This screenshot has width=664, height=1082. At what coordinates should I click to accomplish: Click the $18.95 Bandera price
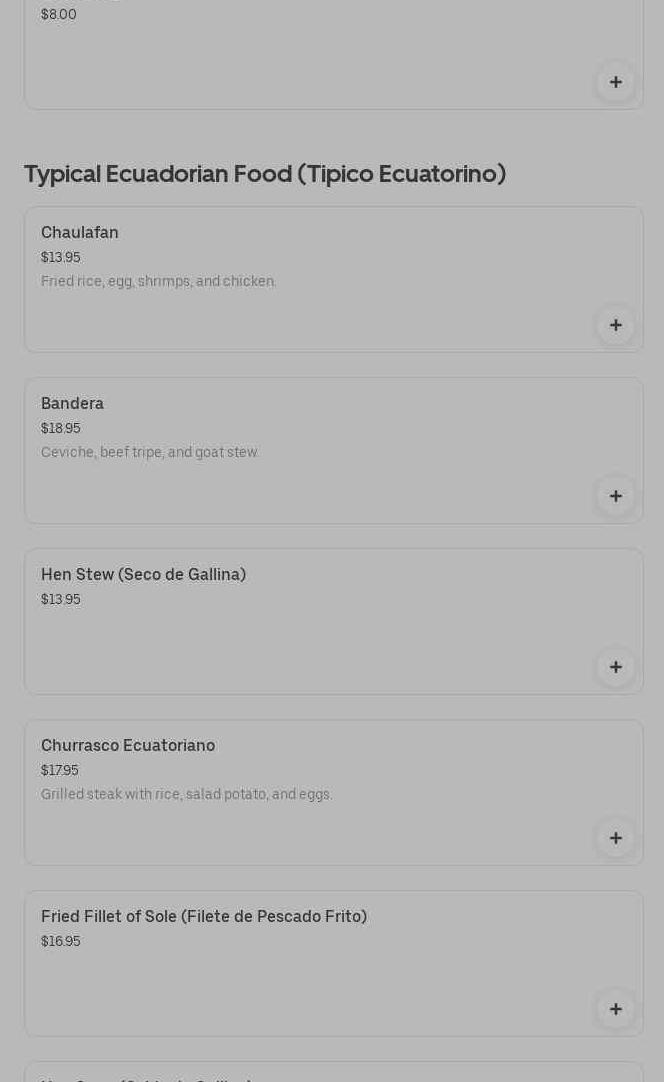pos(61,429)
